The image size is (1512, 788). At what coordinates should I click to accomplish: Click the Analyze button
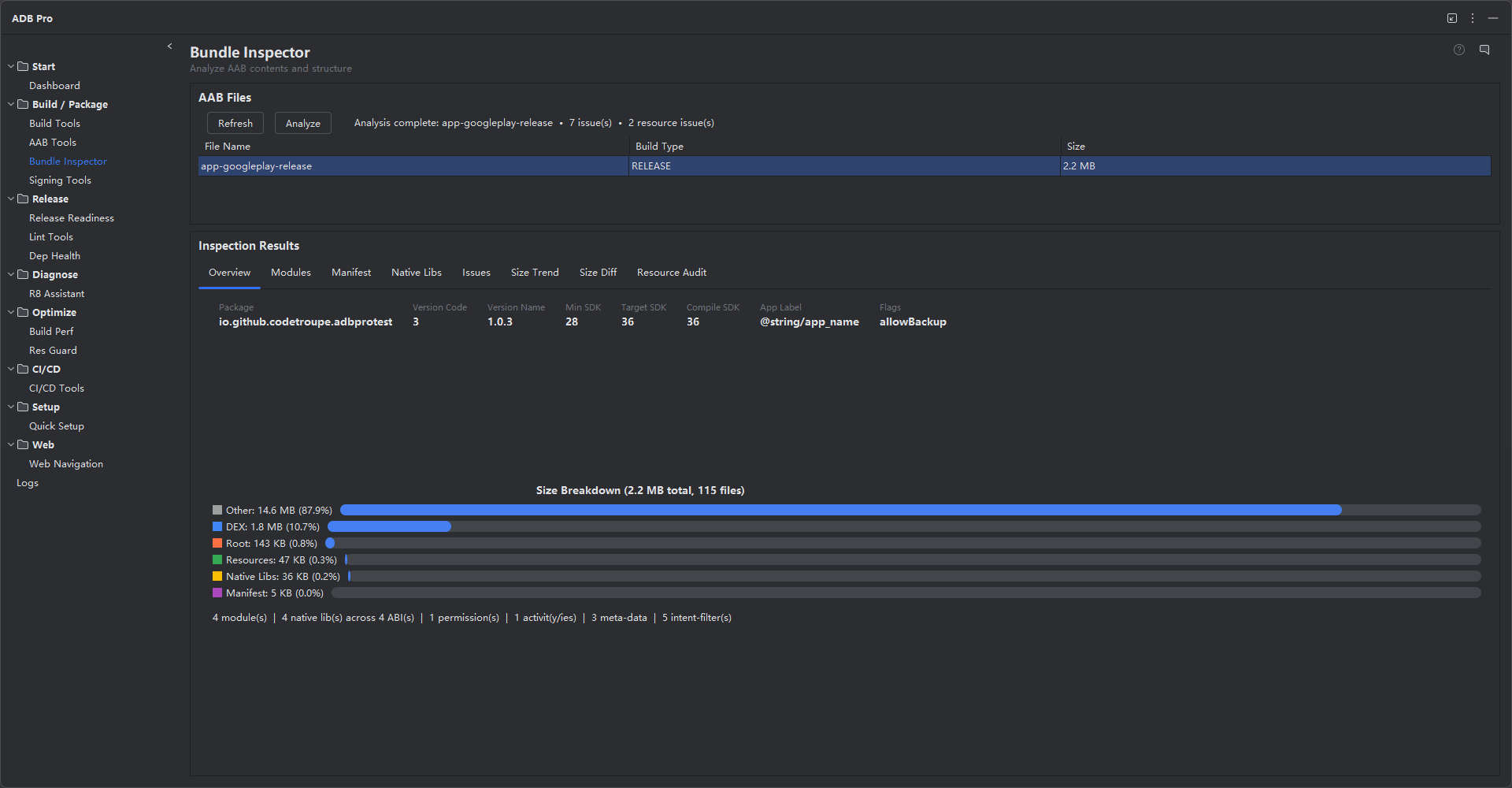click(303, 123)
